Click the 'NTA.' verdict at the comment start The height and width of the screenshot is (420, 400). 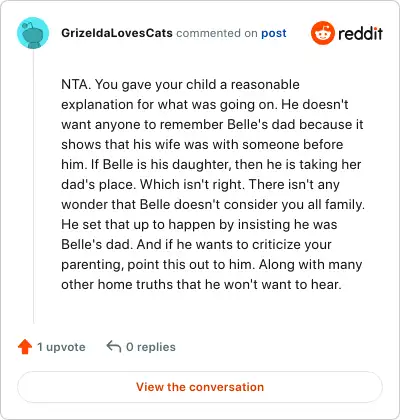[76, 84]
